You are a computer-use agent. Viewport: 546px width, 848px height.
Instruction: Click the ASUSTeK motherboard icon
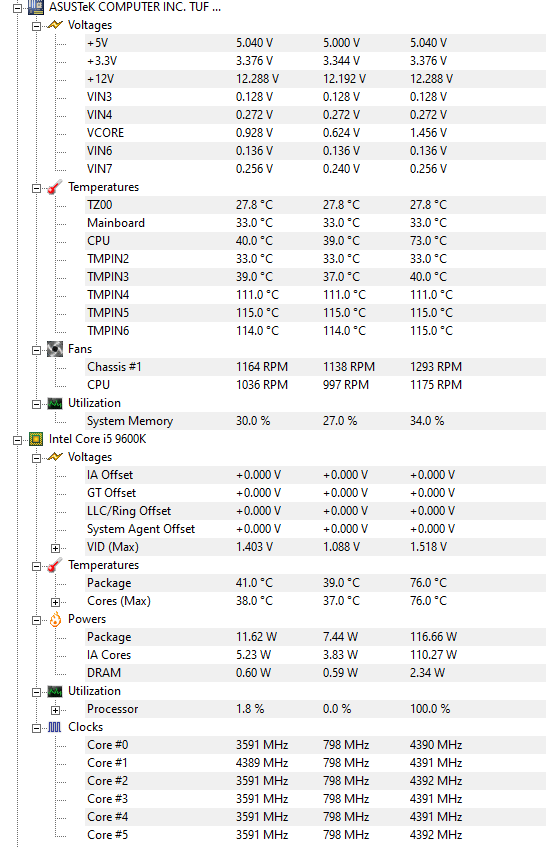click(36, 7)
